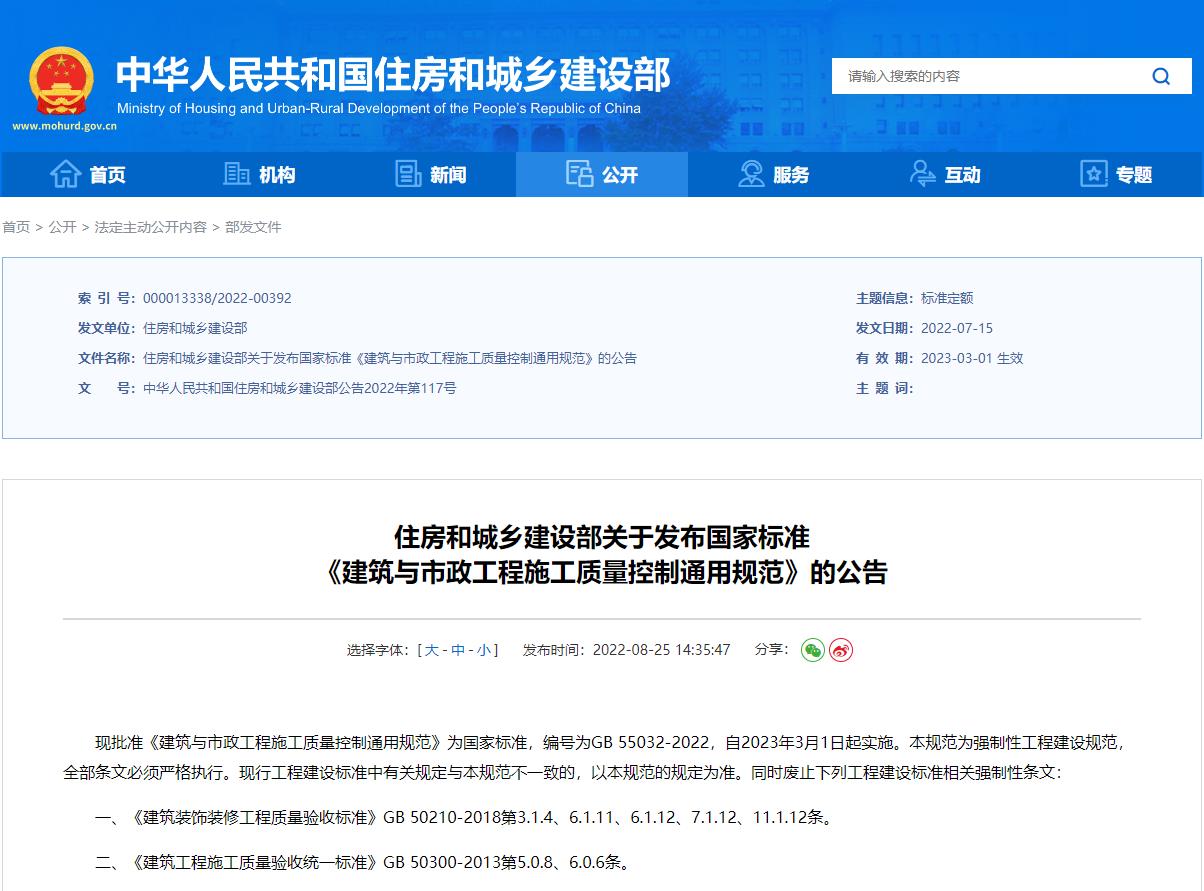
Task: Click the subject info value 标准定额
Action: pyautogui.click(x=947, y=298)
